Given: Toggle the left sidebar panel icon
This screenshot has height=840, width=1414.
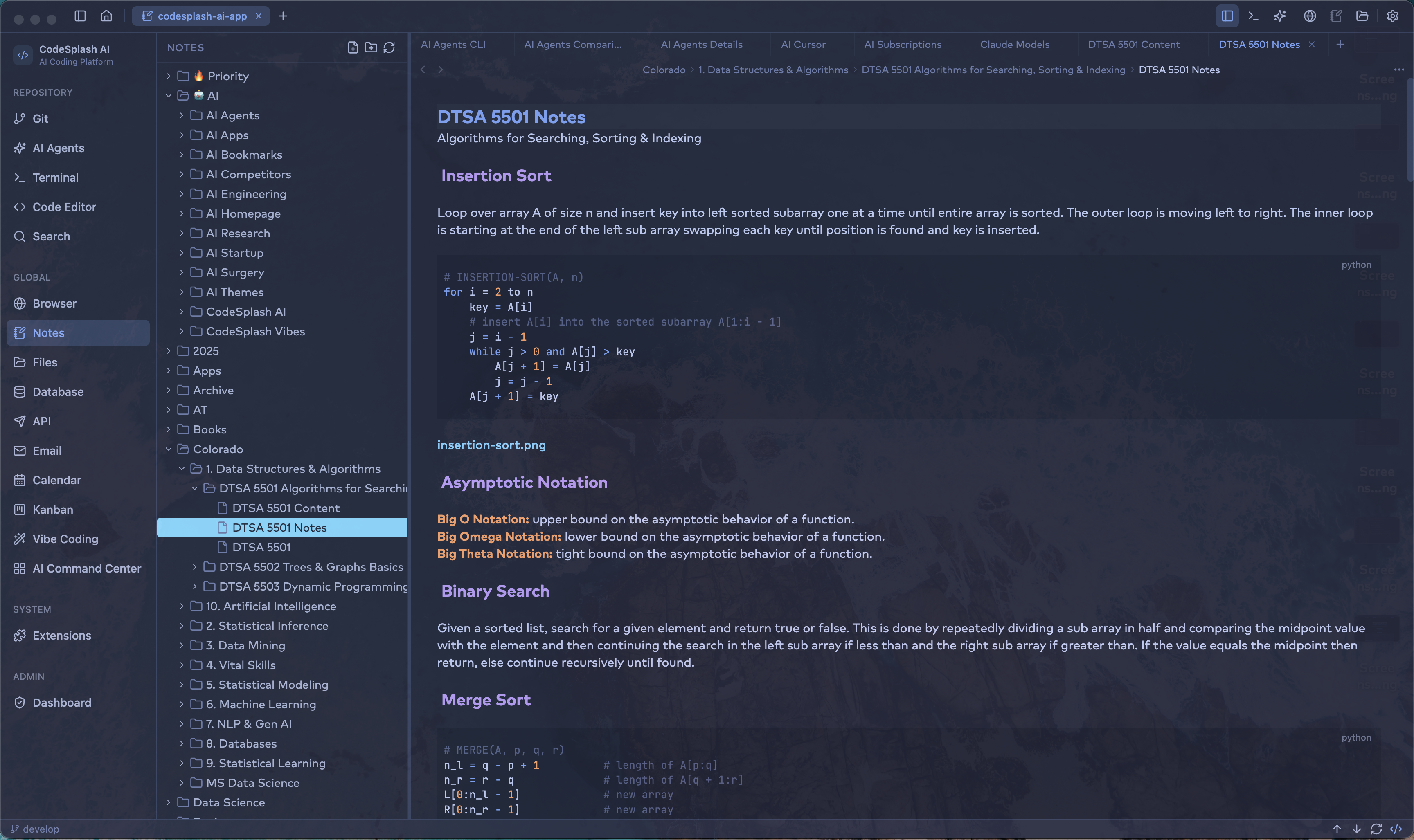Looking at the screenshot, I should click(80, 16).
